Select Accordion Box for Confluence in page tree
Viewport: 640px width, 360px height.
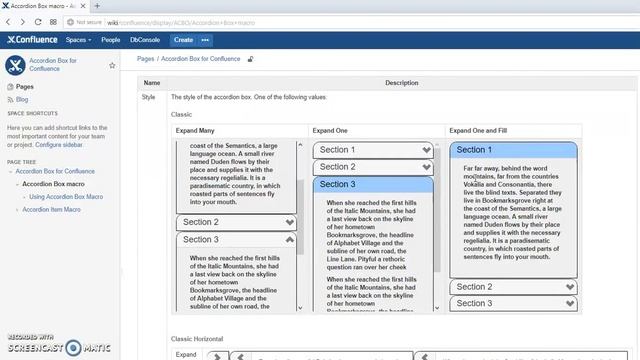click(55, 171)
